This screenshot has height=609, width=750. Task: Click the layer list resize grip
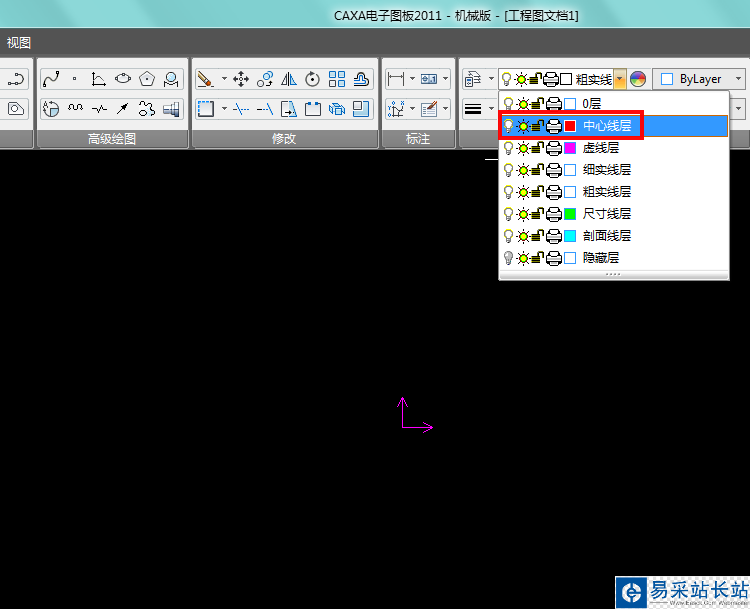coord(614,275)
